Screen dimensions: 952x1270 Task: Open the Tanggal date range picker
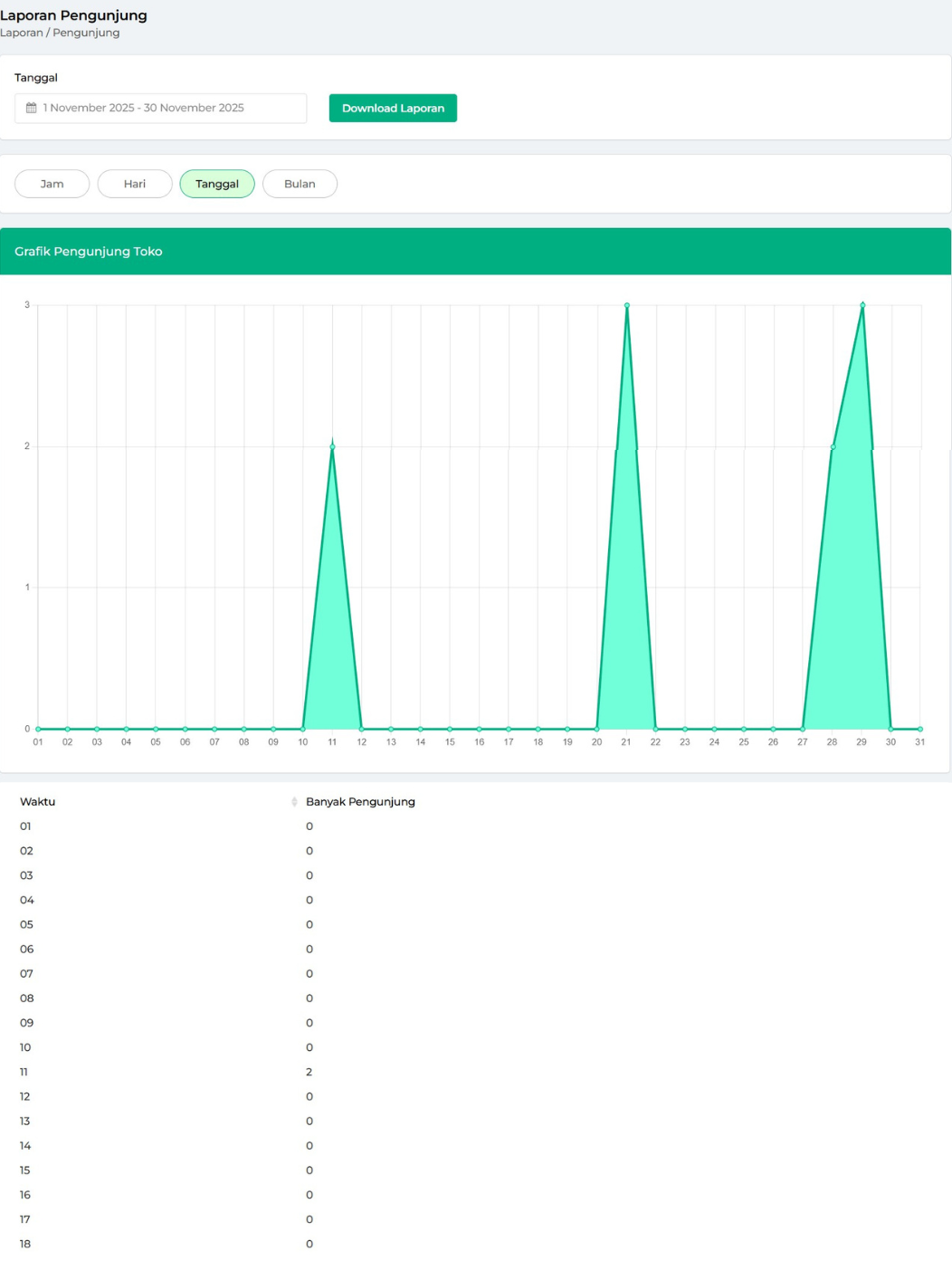point(160,108)
